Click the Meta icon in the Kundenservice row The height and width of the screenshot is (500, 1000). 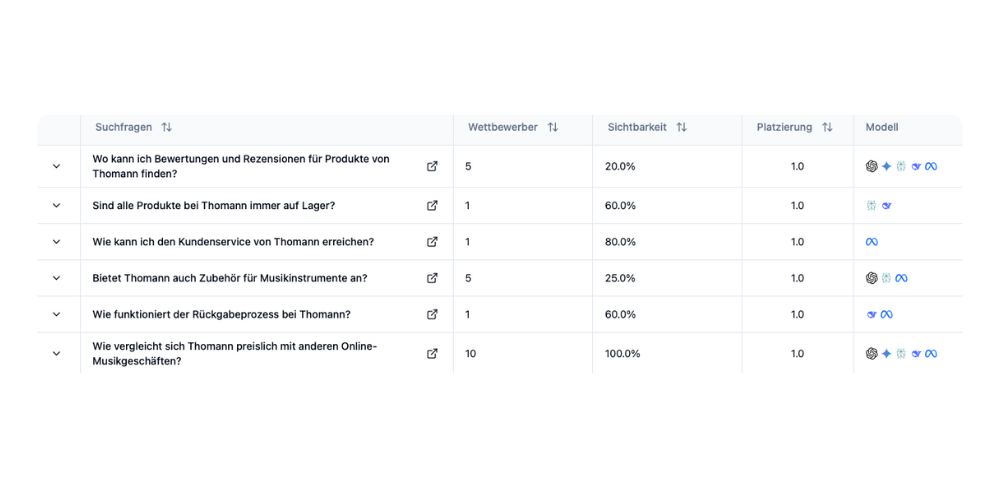point(871,242)
